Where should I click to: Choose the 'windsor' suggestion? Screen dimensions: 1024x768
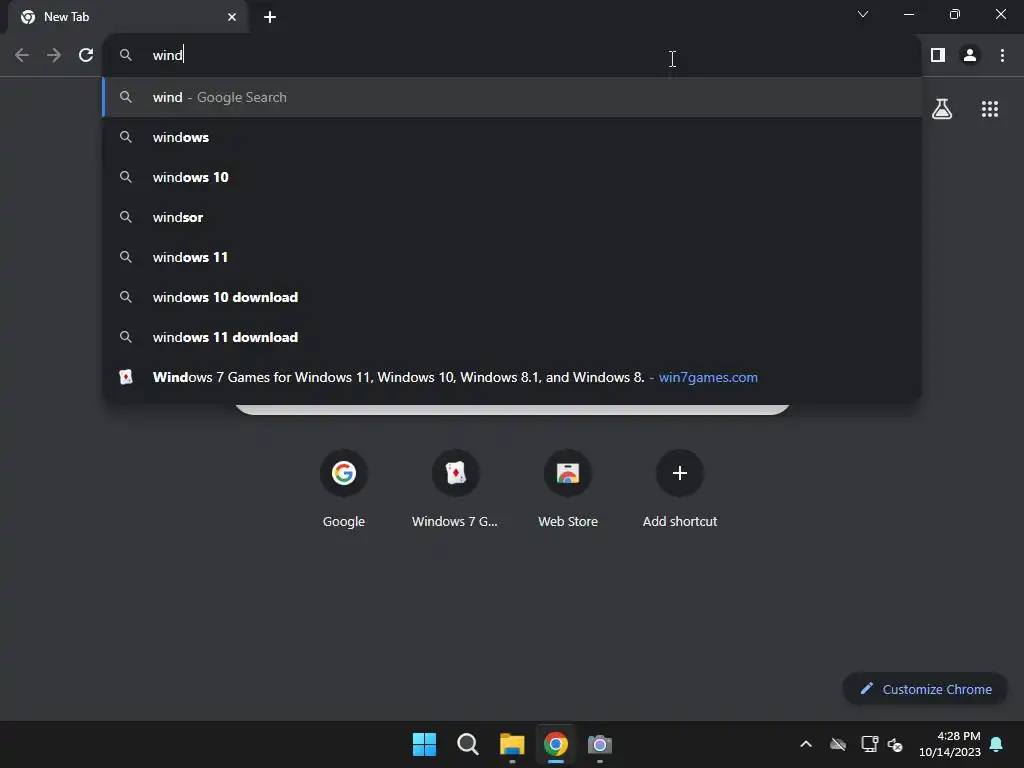point(512,217)
